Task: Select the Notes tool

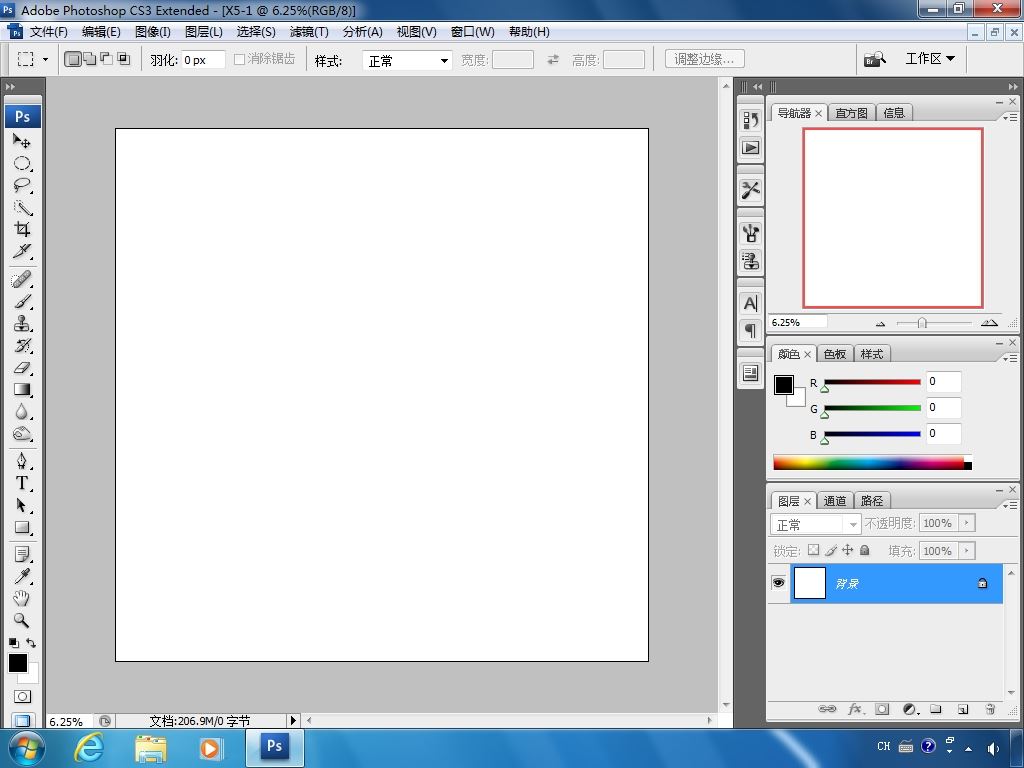Action: coord(22,554)
